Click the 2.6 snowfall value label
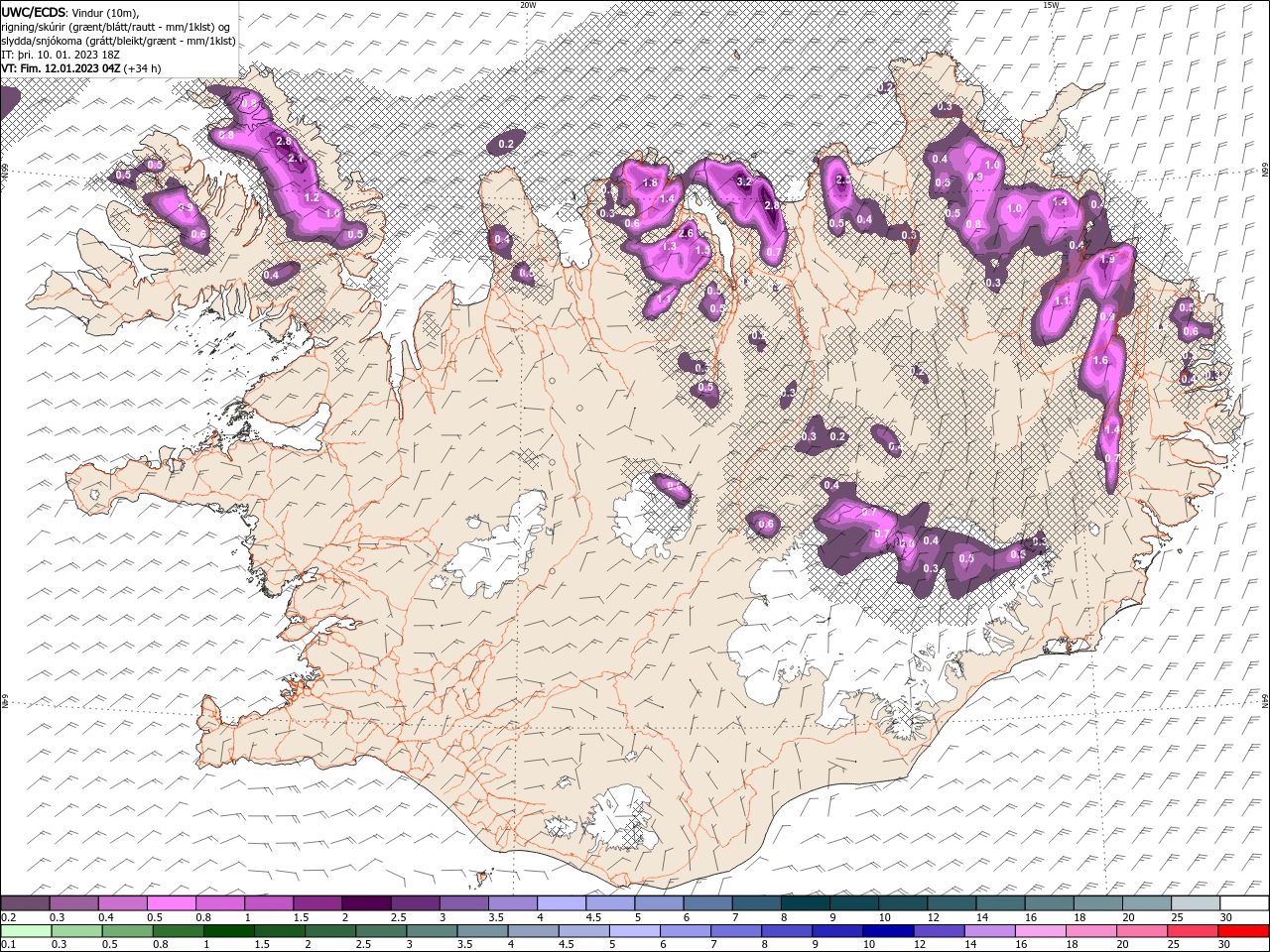 (685, 233)
